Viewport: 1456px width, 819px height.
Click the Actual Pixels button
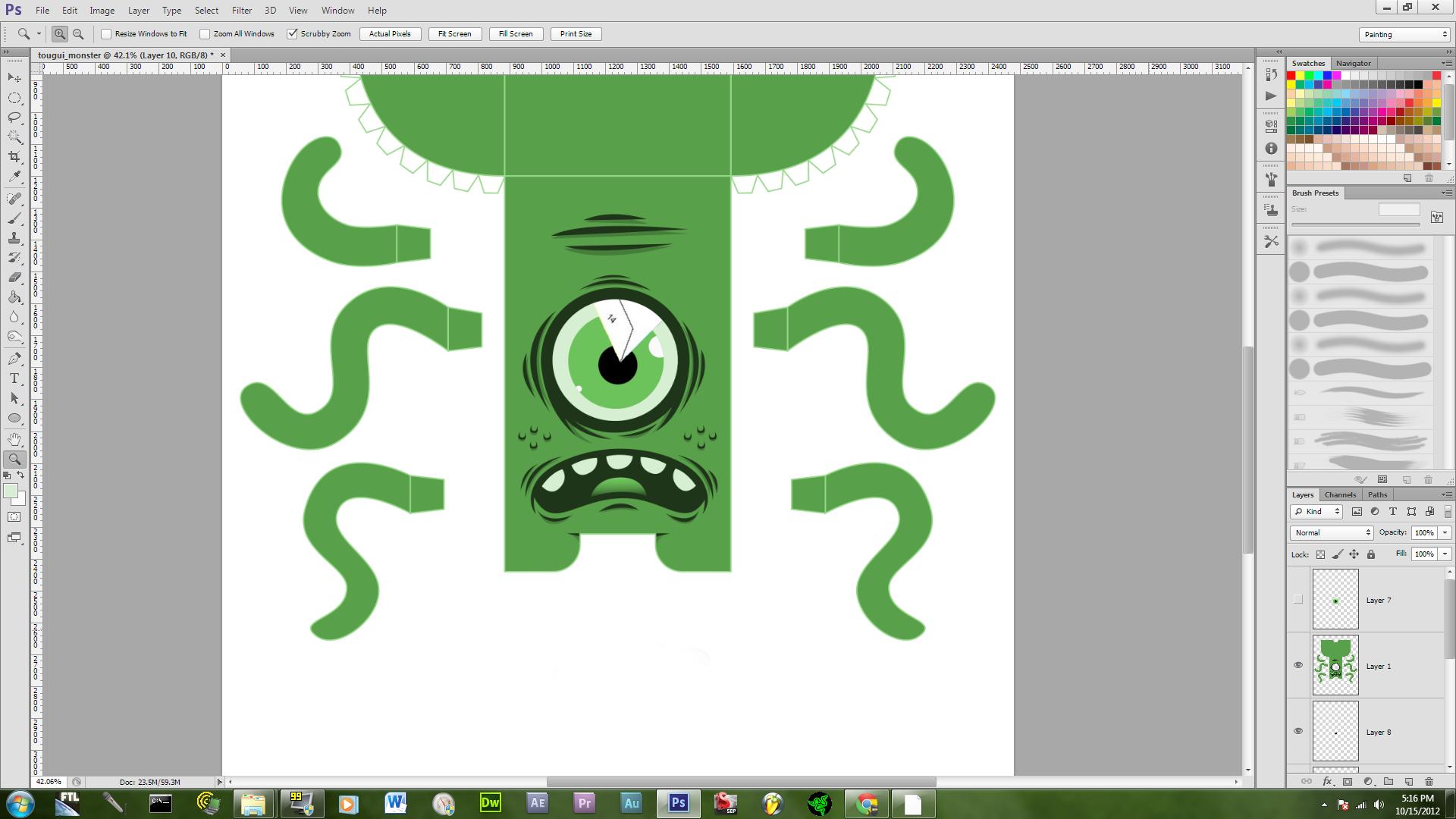click(390, 34)
